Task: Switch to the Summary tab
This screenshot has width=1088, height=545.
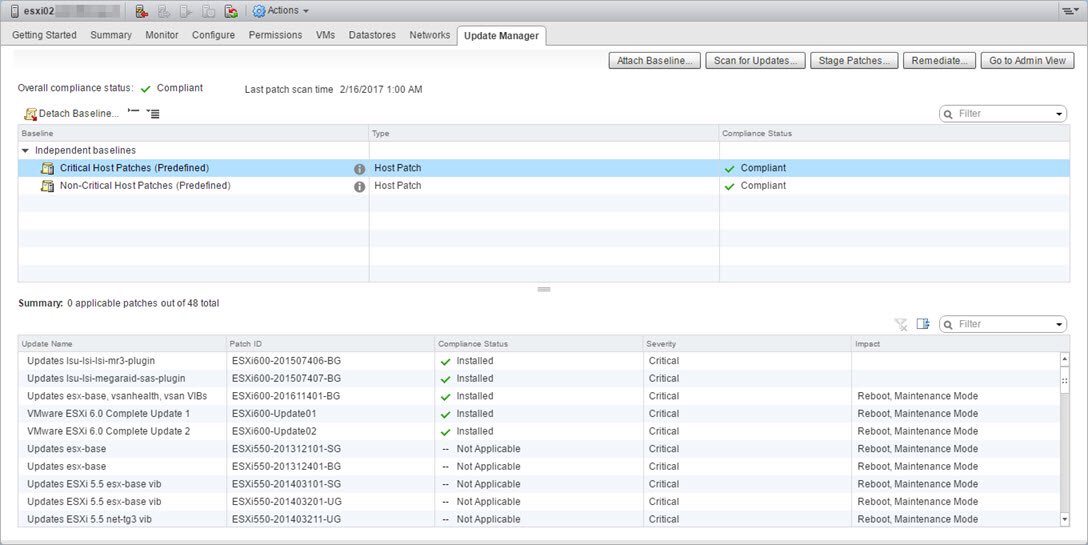Action: tap(111, 35)
